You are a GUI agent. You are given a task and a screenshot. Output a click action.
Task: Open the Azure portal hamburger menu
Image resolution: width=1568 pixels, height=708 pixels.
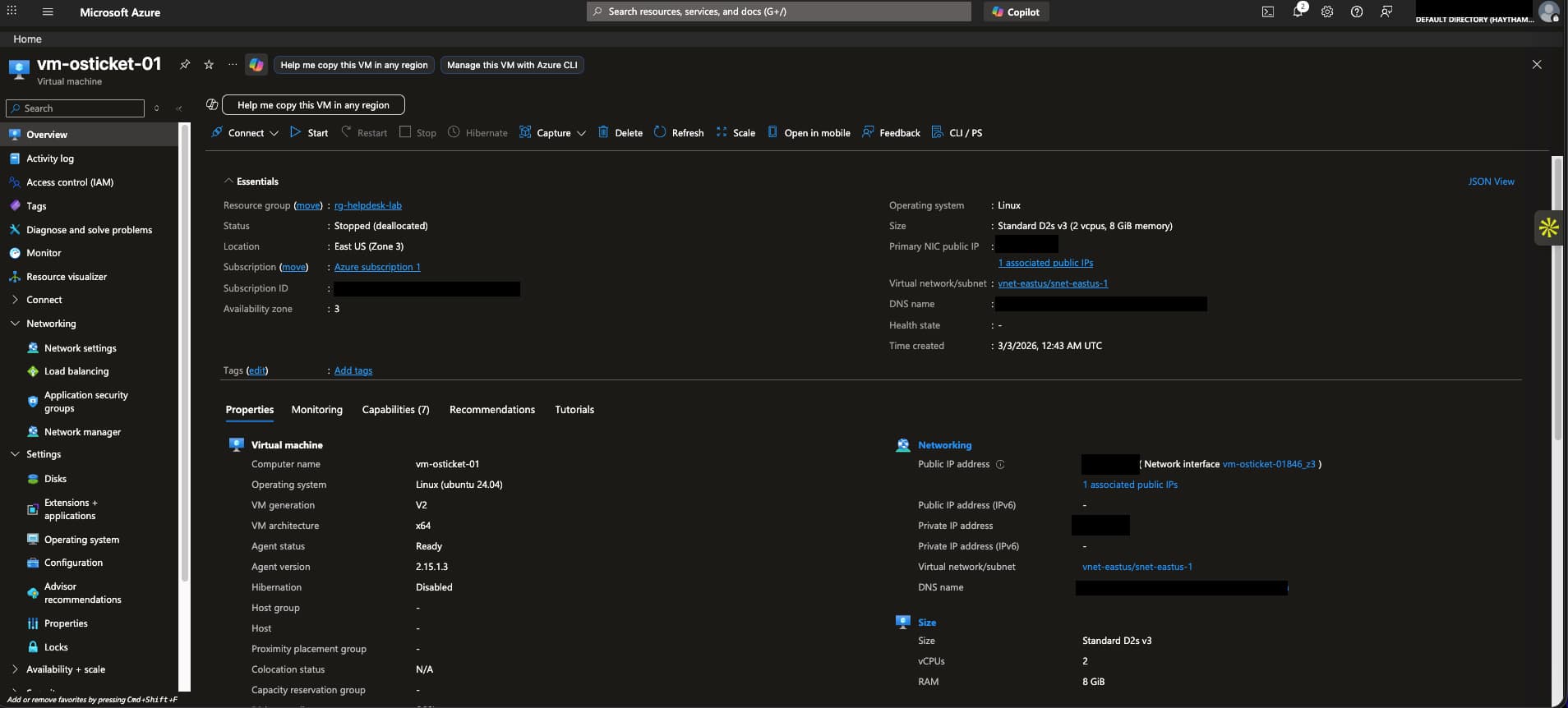click(x=48, y=12)
